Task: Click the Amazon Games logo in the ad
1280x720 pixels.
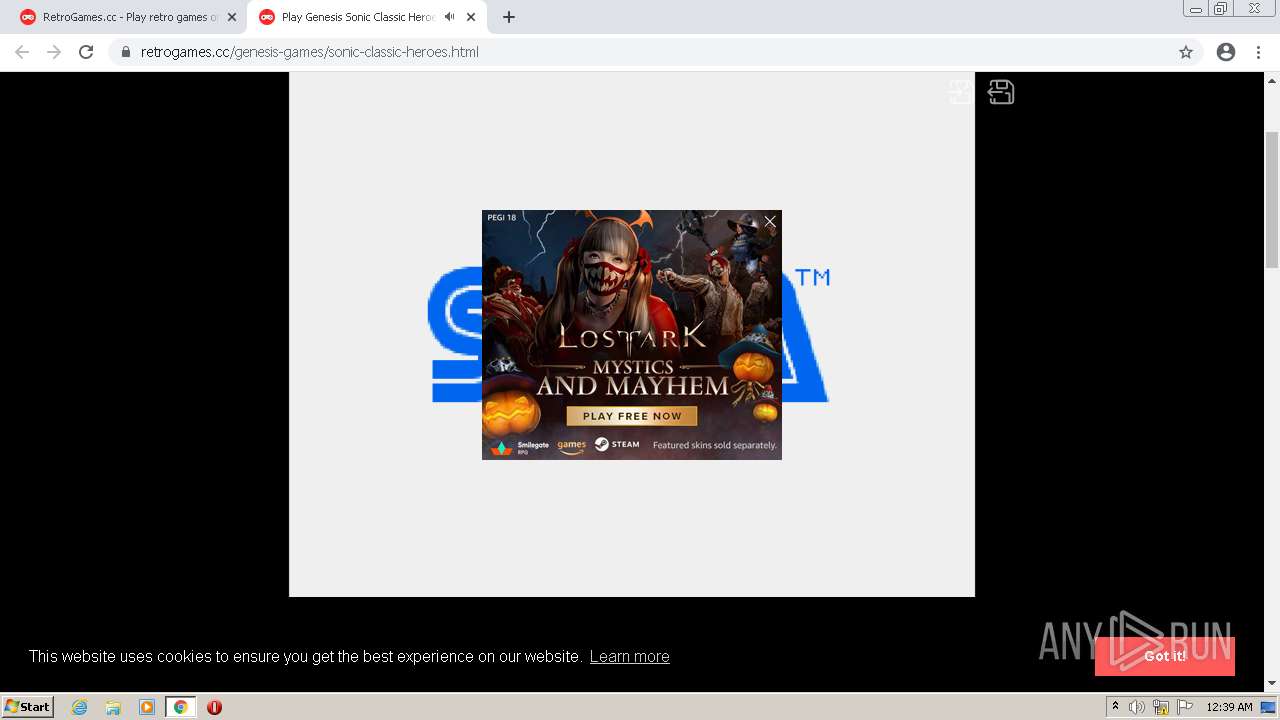Action: [x=571, y=445]
